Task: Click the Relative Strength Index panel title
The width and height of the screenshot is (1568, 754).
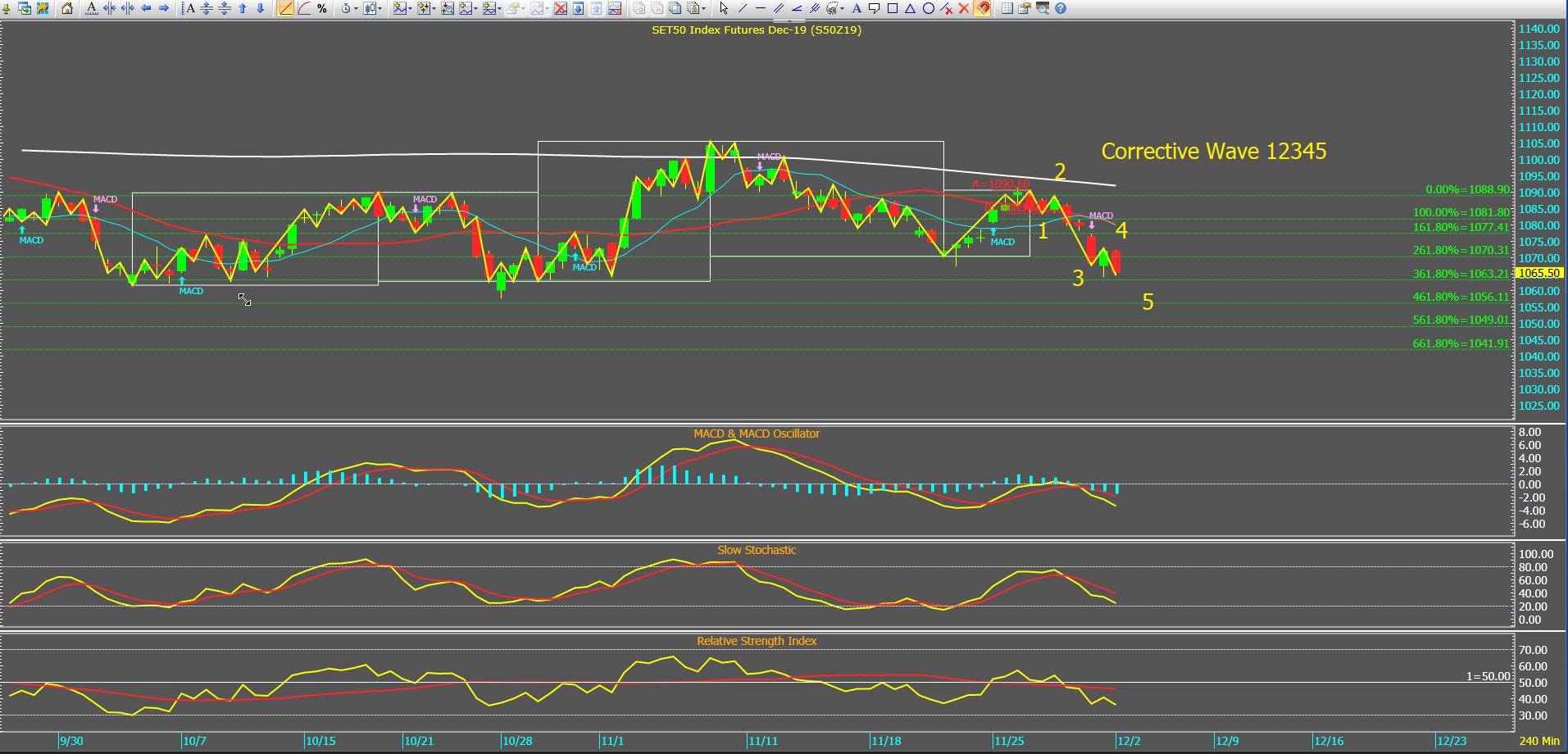Action: 756,641
